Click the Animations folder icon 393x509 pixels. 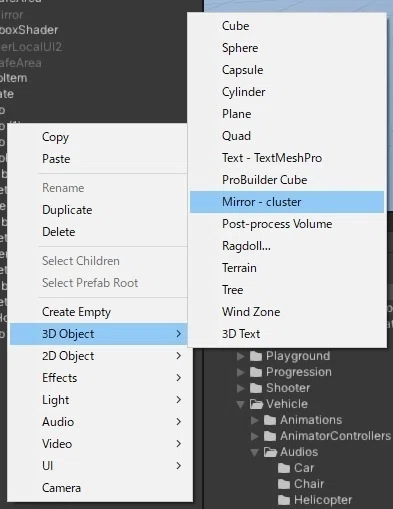(x=270, y=420)
